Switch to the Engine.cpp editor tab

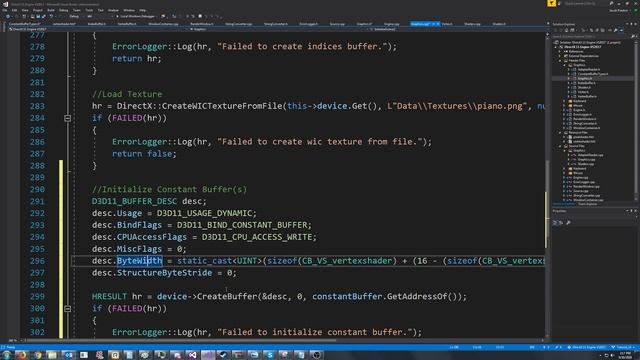(x=391, y=24)
